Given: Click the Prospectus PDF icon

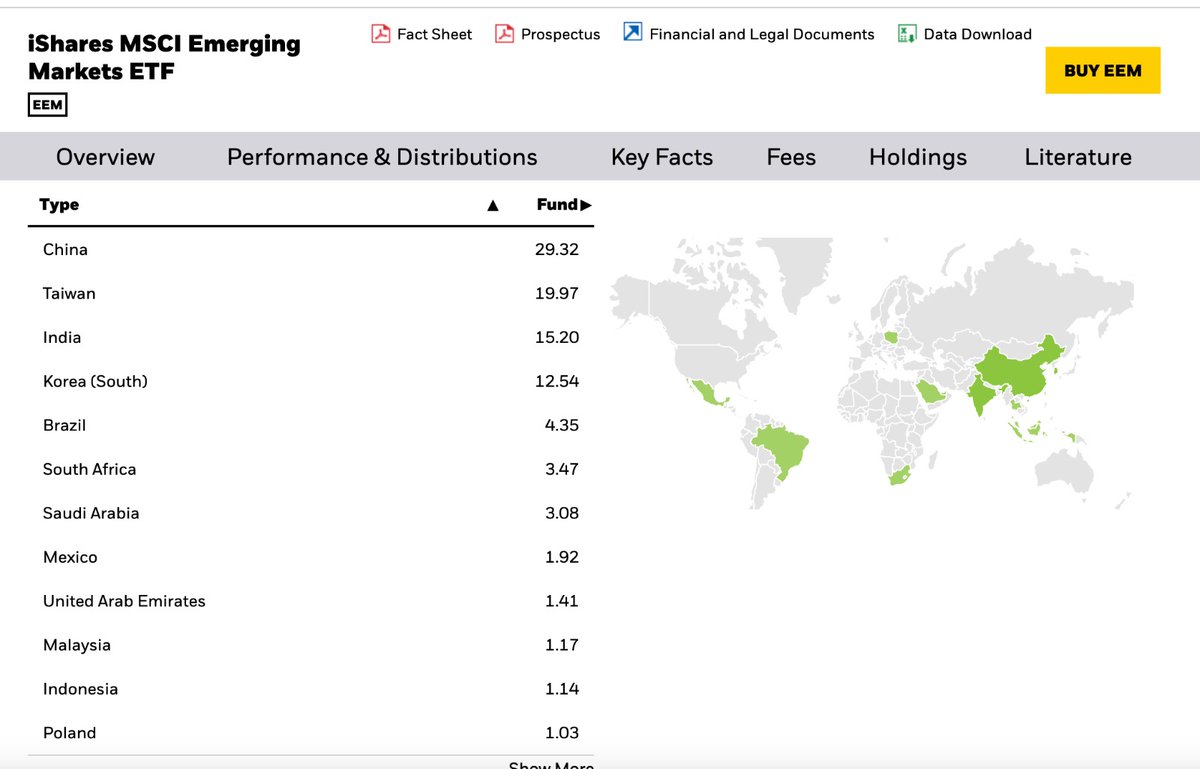Looking at the screenshot, I should (505, 34).
